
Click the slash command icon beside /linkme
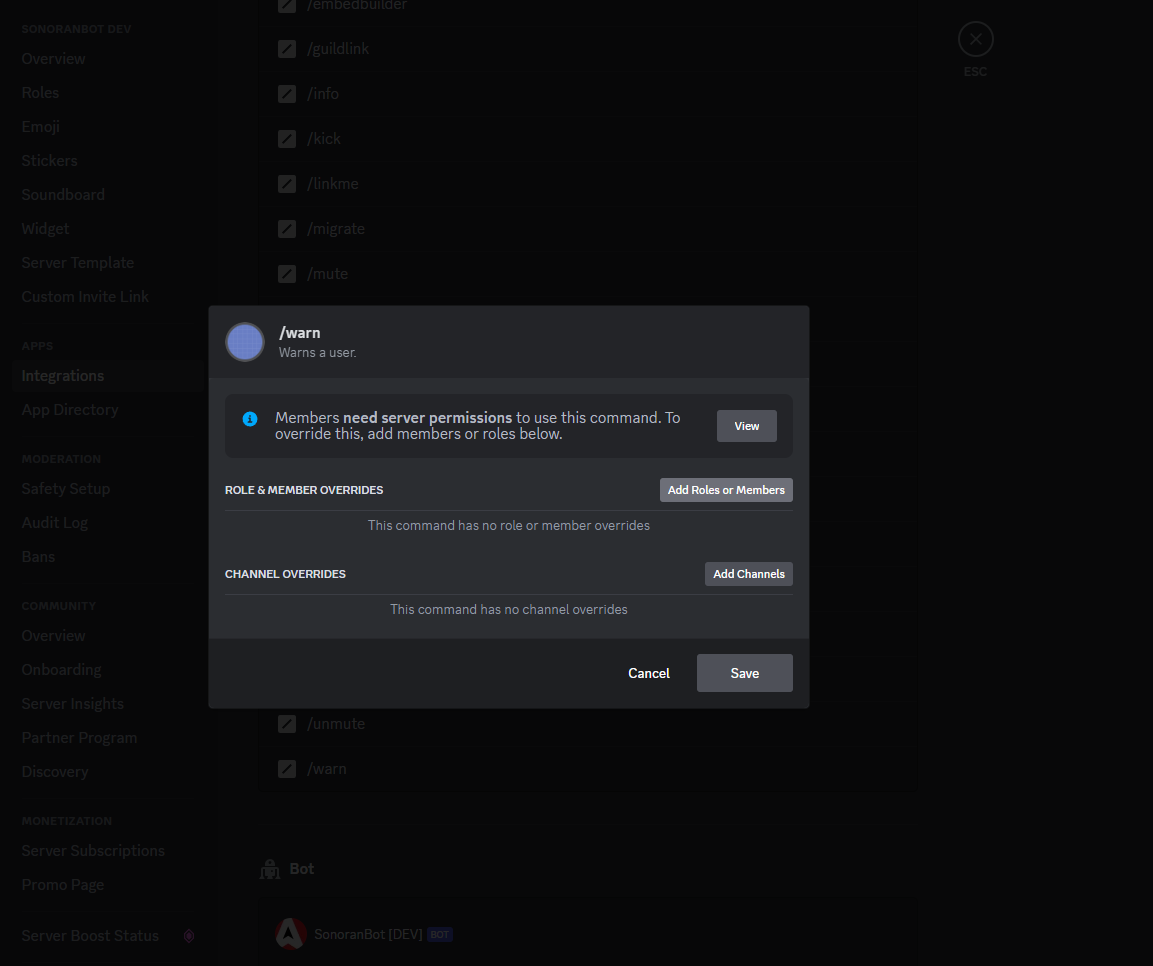coord(287,184)
